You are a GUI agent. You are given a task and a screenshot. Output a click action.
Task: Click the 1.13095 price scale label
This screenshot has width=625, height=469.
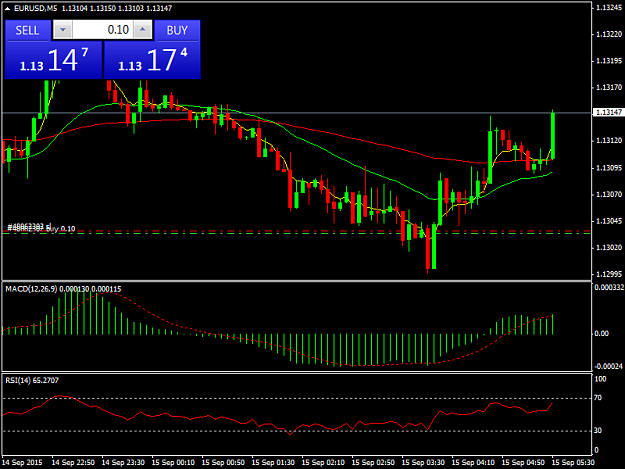pyautogui.click(x=609, y=168)
